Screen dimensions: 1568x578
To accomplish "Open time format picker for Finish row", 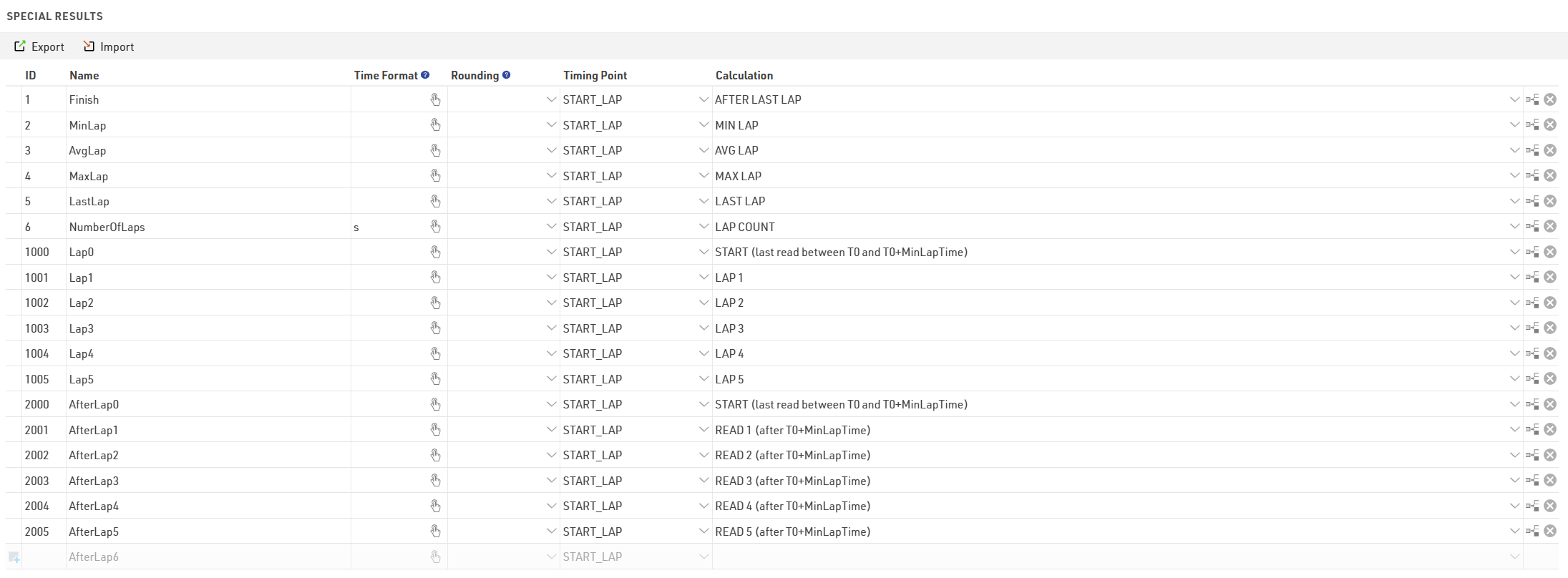I will click(x=435, y=100).
